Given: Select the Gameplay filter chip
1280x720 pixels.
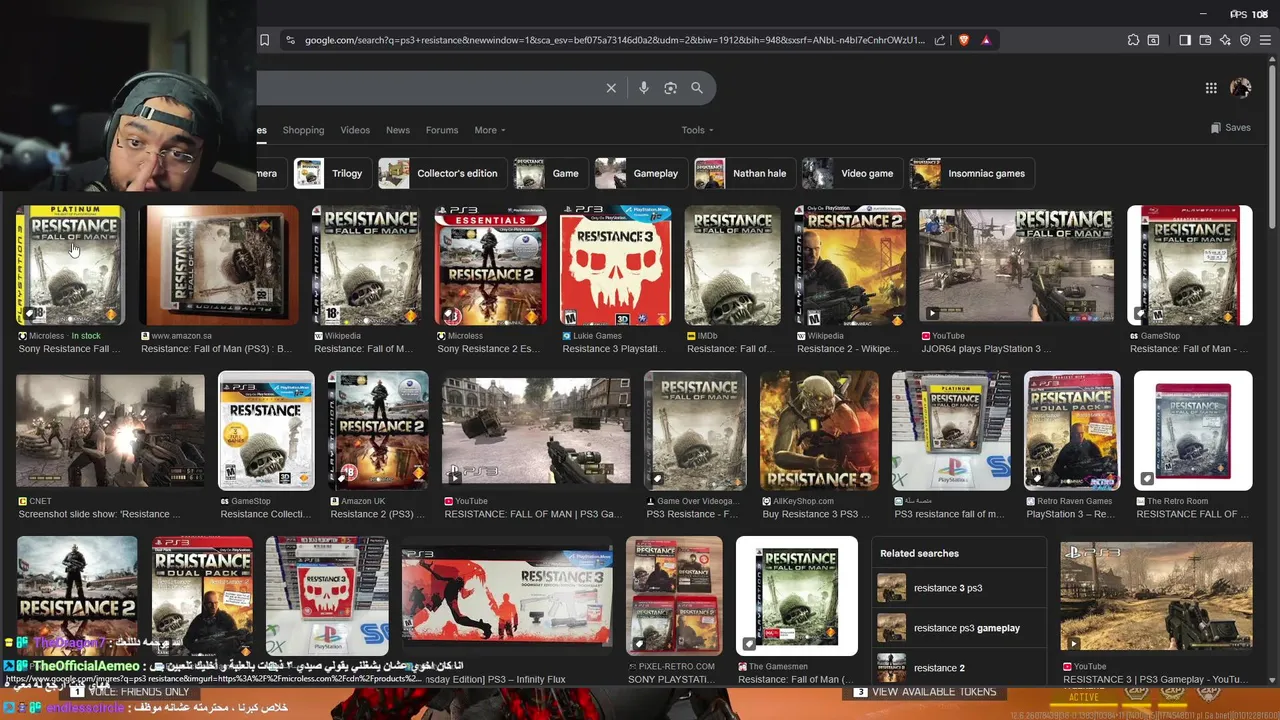Looking at the screenshot, I should tap(640, 173).
